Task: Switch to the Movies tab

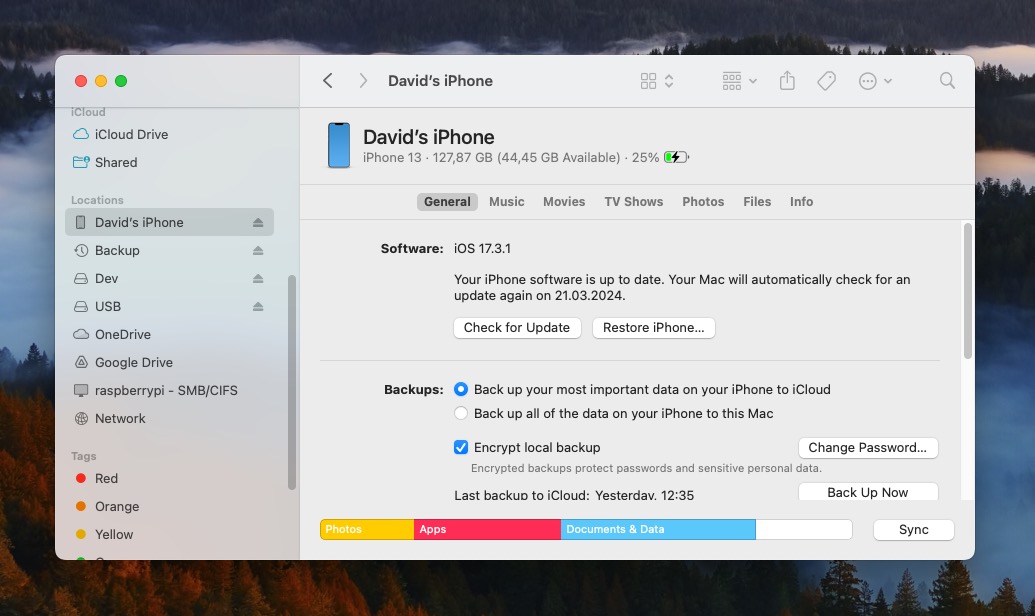Action: 564,201
